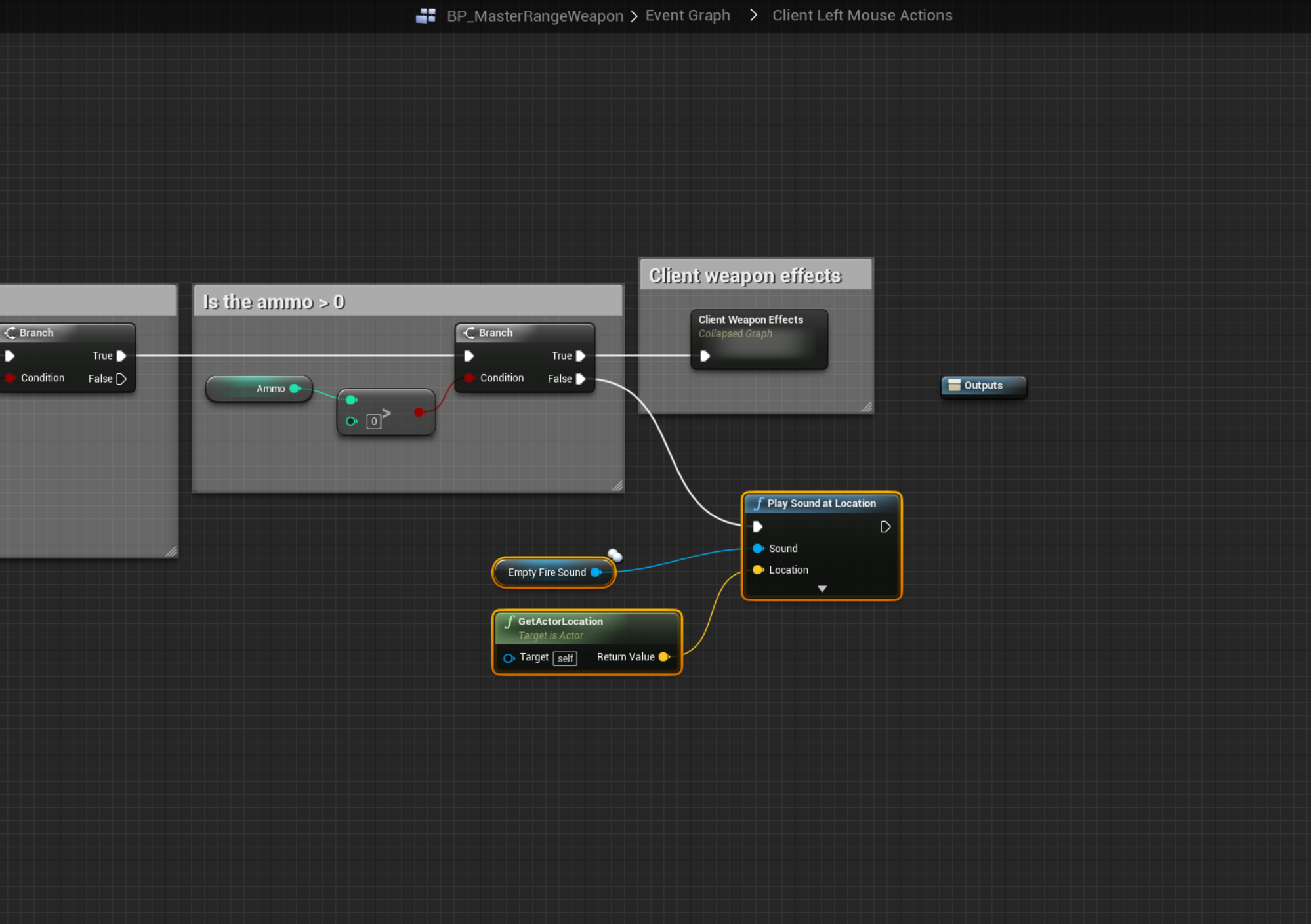Open BP_MasterRangeWeapon breadcrumb

click(535, 16)
